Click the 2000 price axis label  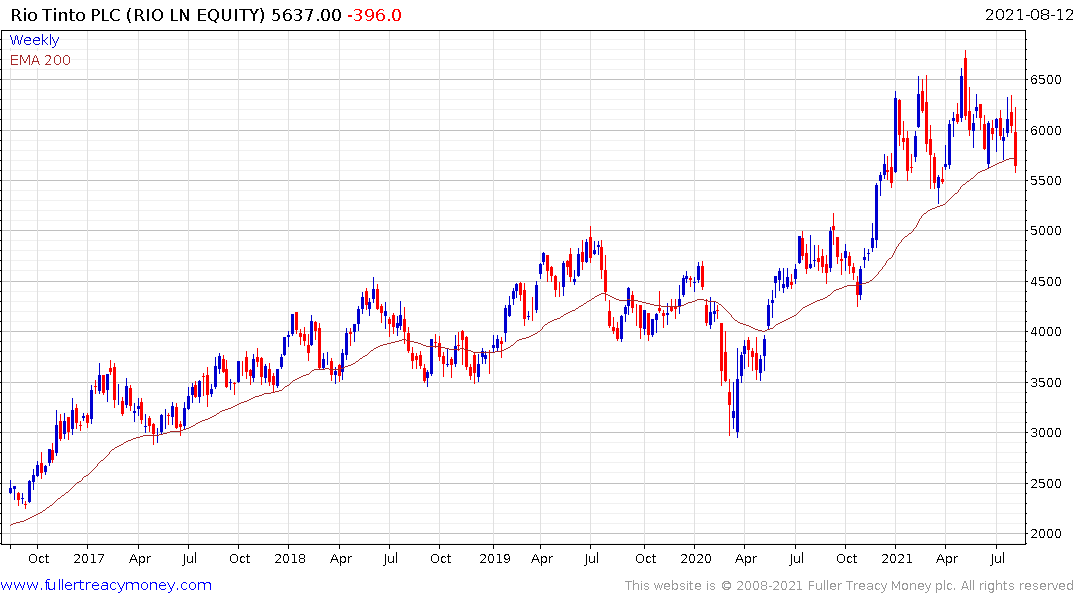(x=1046, y=533)
